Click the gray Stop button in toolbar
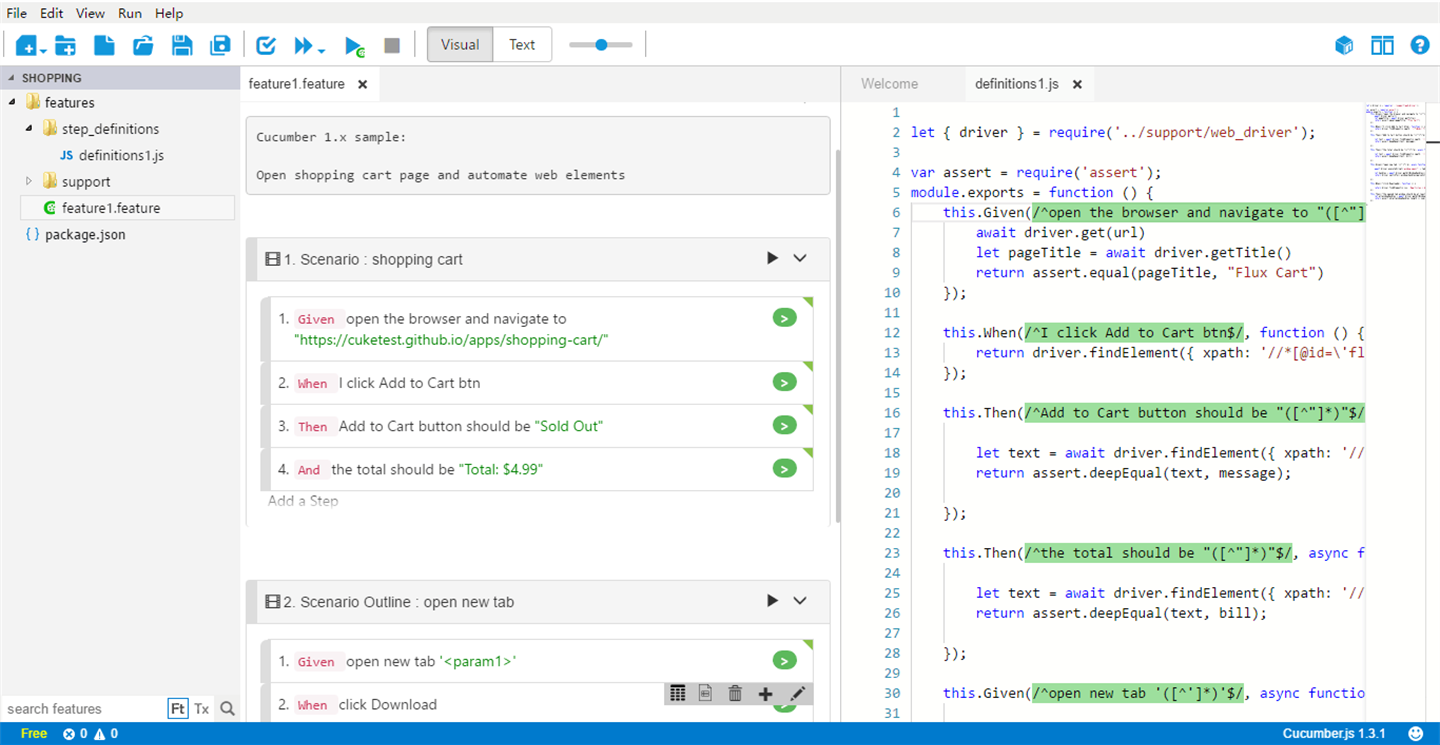The width and height of the screenshot is (1440, 745). click(x=392, y=45)
